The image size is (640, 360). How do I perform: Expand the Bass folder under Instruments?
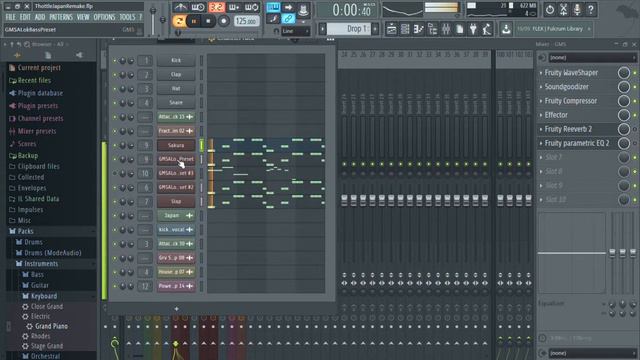[x=37, y=275]
